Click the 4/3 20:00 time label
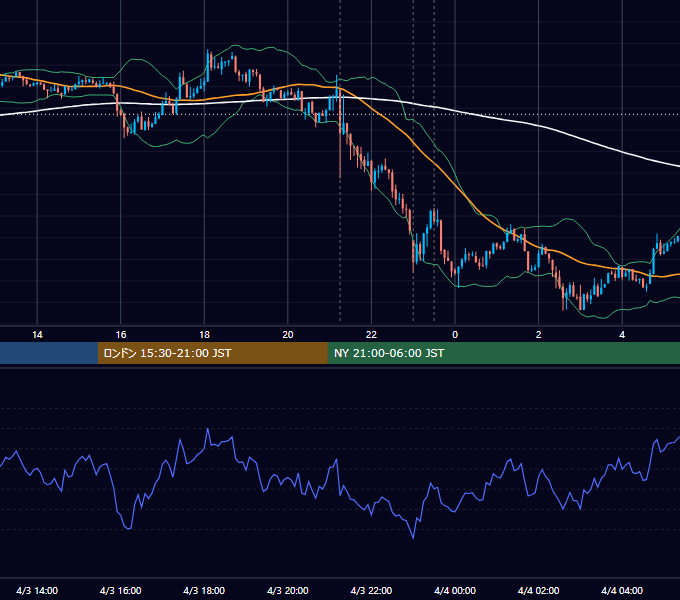The image size is (680, 600). click(x=288, y=590)
